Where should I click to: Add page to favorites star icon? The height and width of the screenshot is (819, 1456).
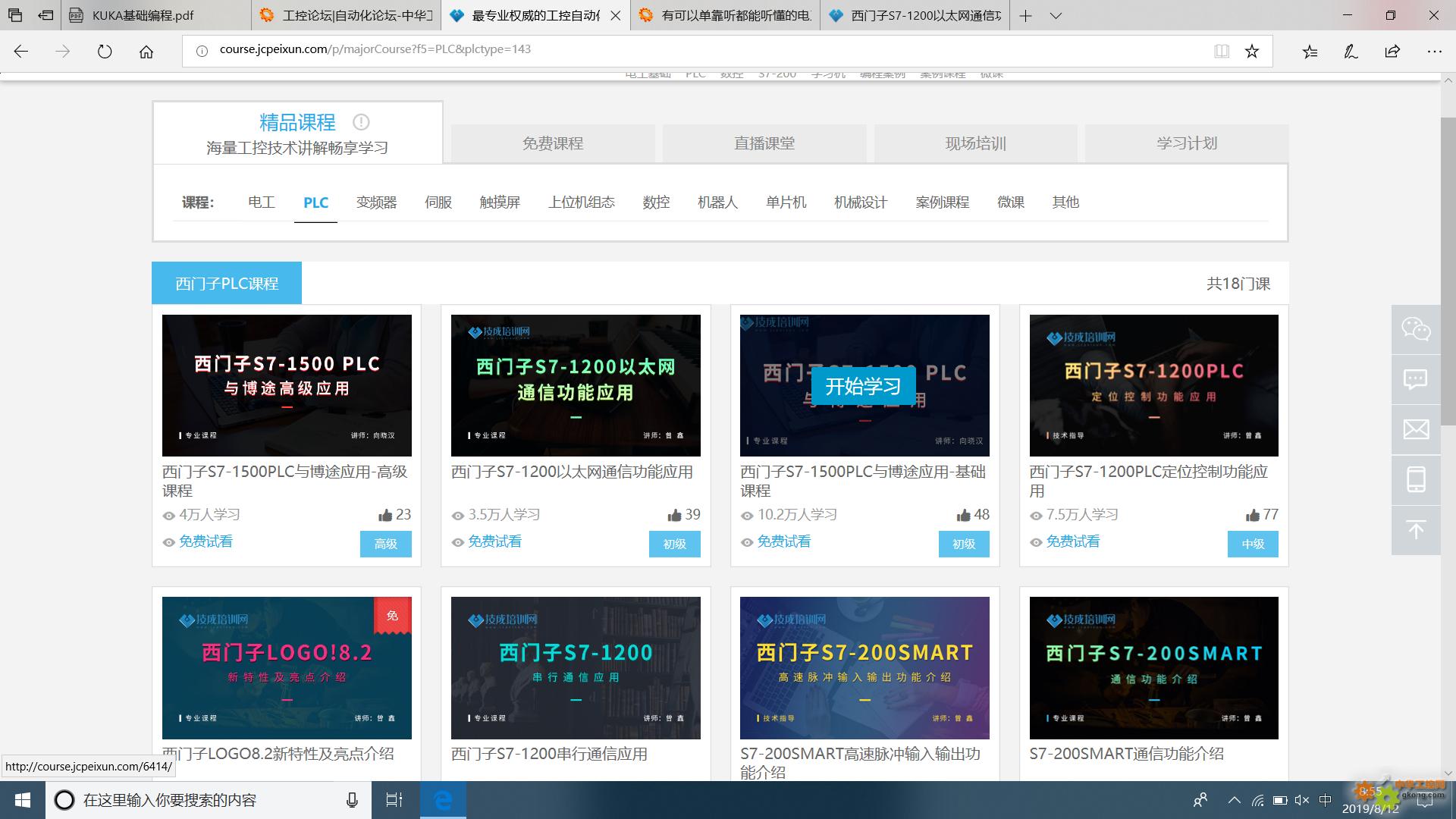coord(1252,51)
